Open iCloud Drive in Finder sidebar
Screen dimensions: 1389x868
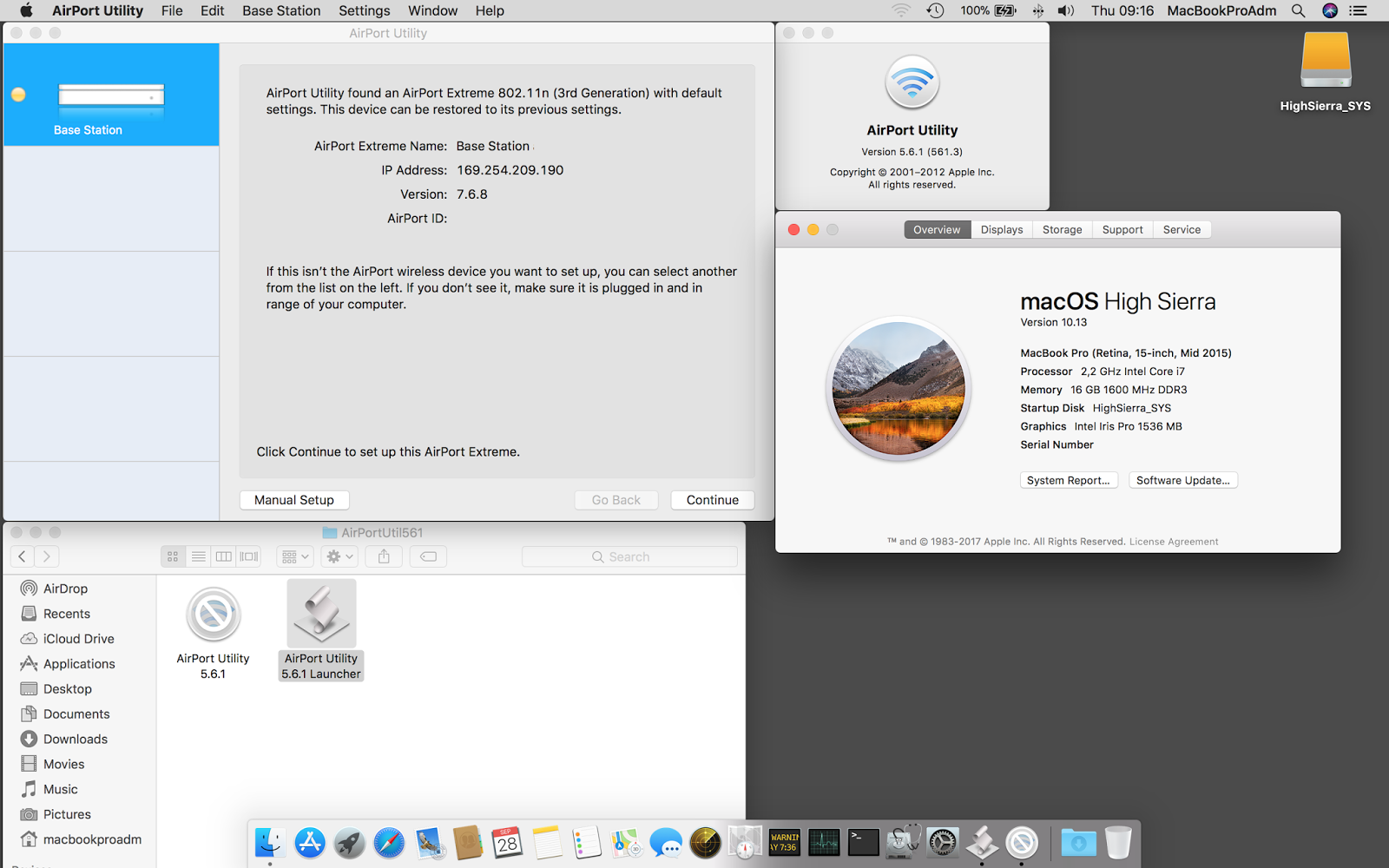tap(78, 639)
